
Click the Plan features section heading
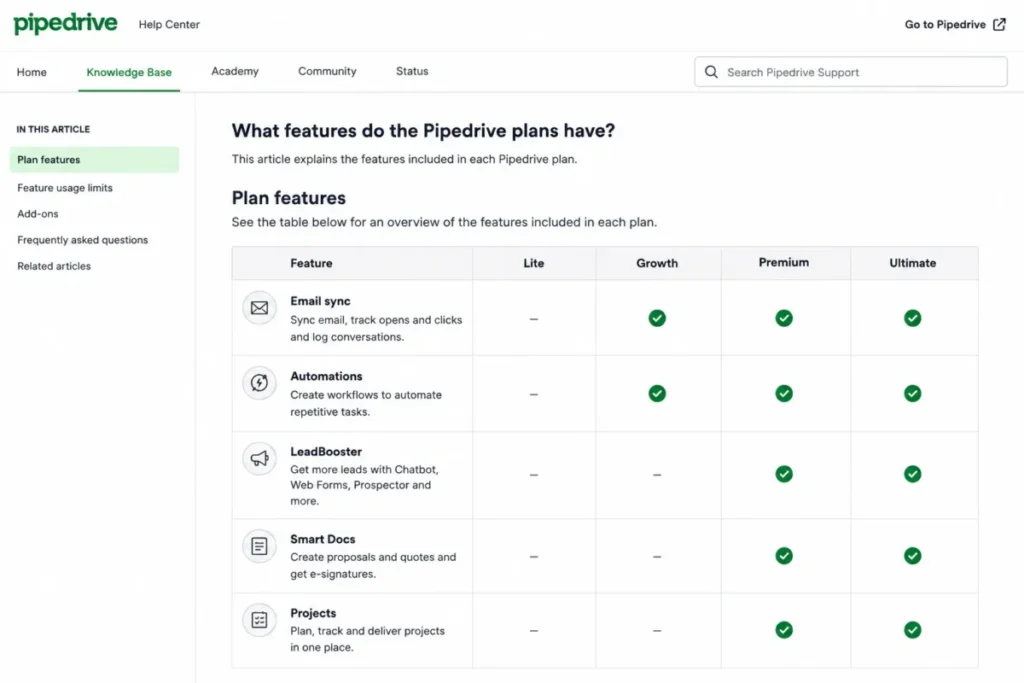pos(289,198)
